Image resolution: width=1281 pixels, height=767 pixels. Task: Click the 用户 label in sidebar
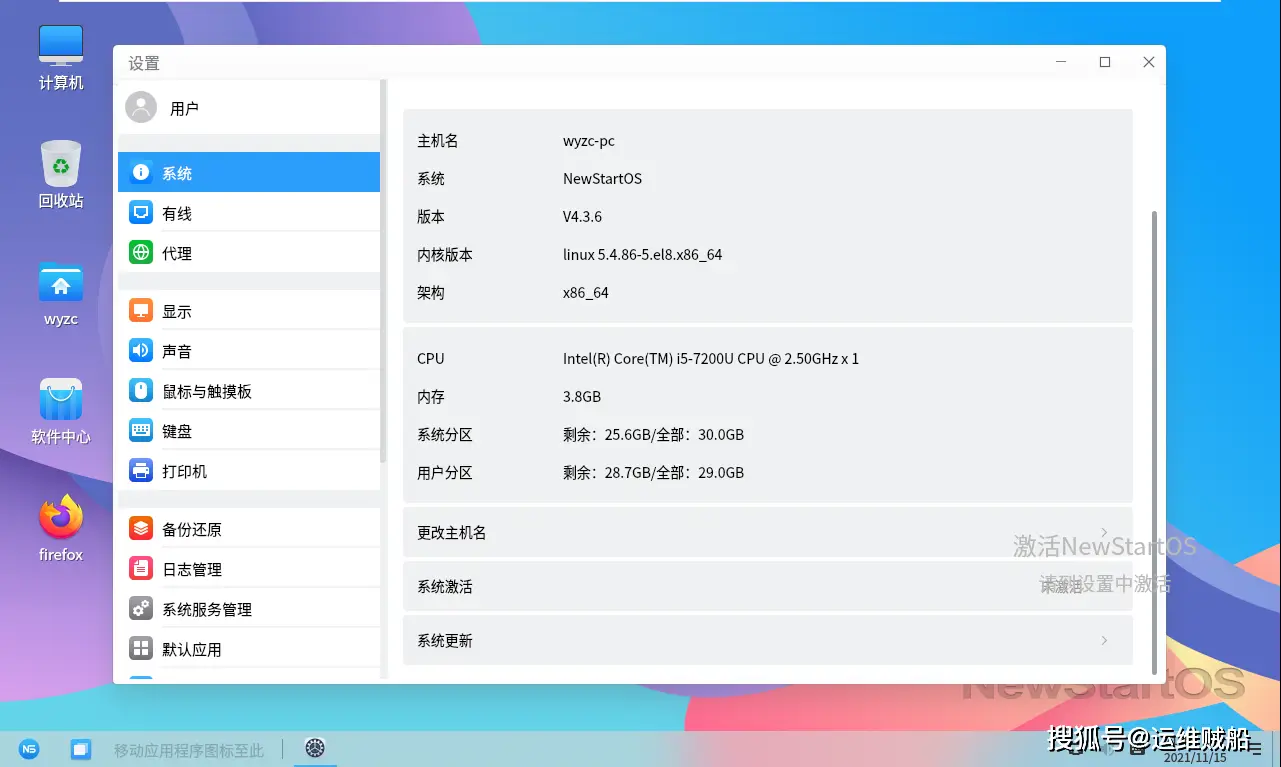[184, 109]
